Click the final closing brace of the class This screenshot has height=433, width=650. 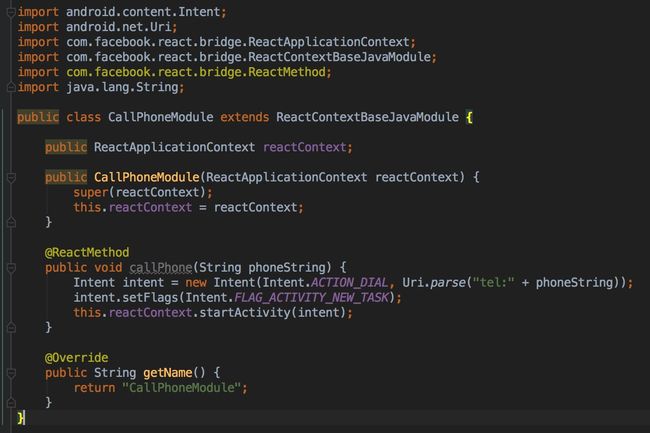(20, 418)
